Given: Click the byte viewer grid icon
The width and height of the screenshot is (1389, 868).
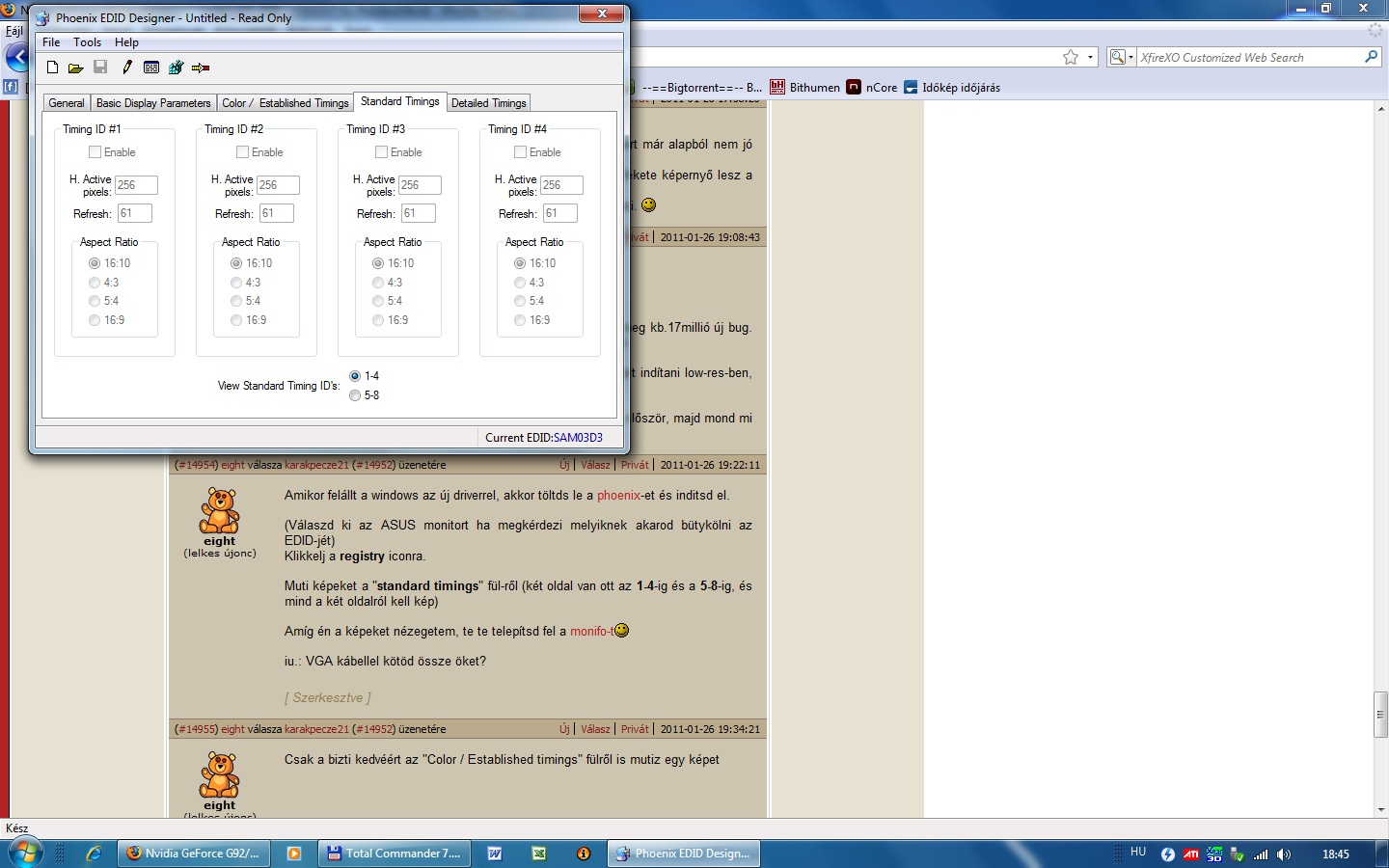Looking at the screenshot, I should click(x=151, y=68).
